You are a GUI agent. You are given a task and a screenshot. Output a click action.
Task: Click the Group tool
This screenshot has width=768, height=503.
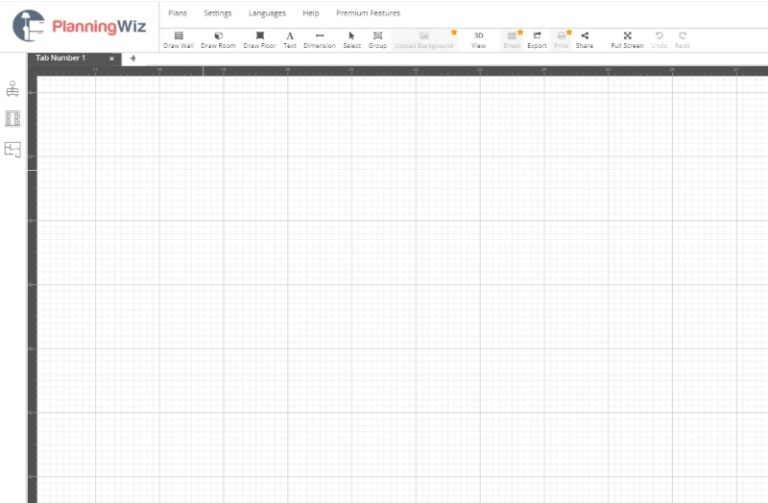click(378, 40)
